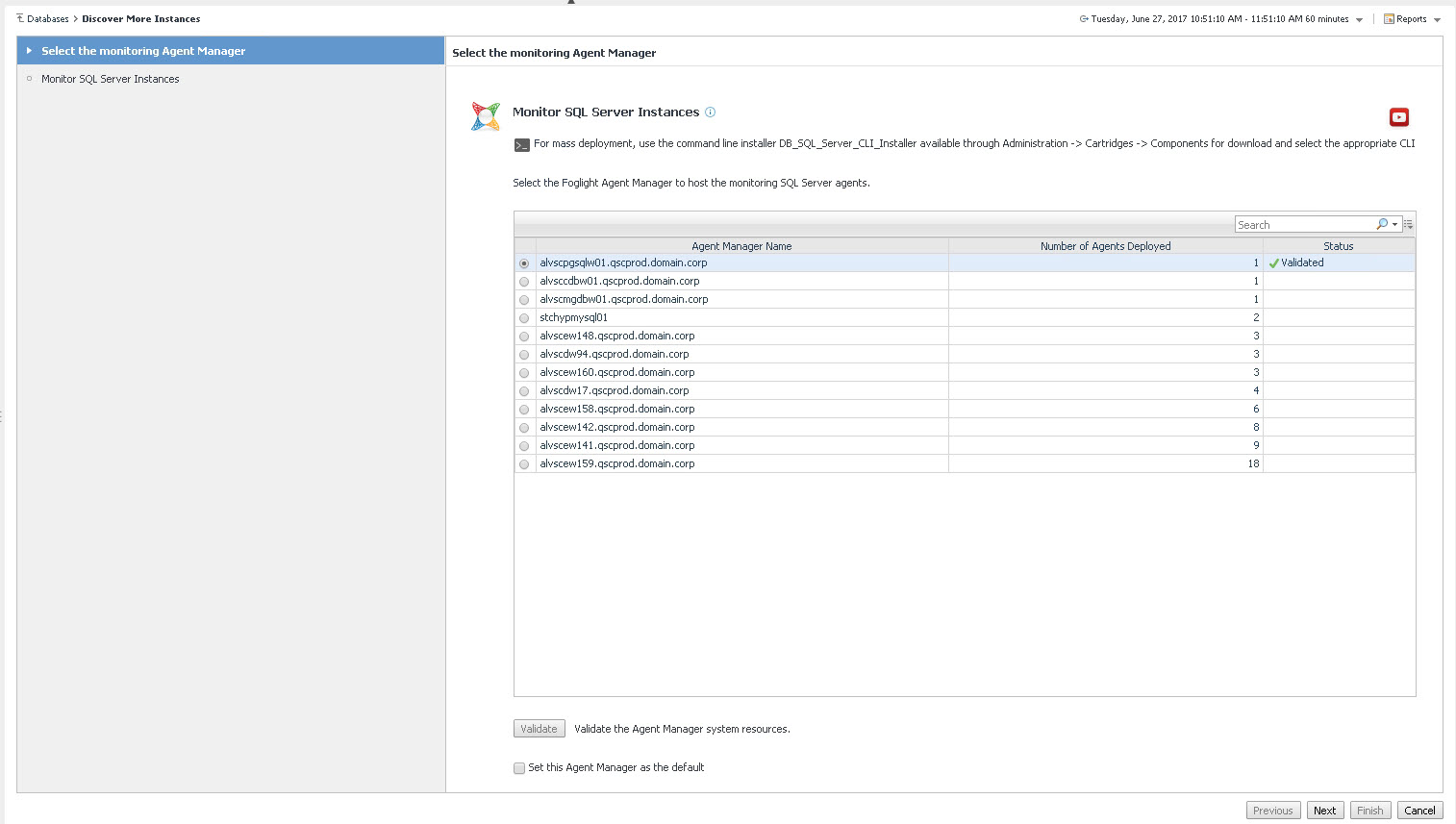This screenshot has height=824, width=1456.
Task: Go to Databases in the breadcrumb
Action: [x=47, y=19]
